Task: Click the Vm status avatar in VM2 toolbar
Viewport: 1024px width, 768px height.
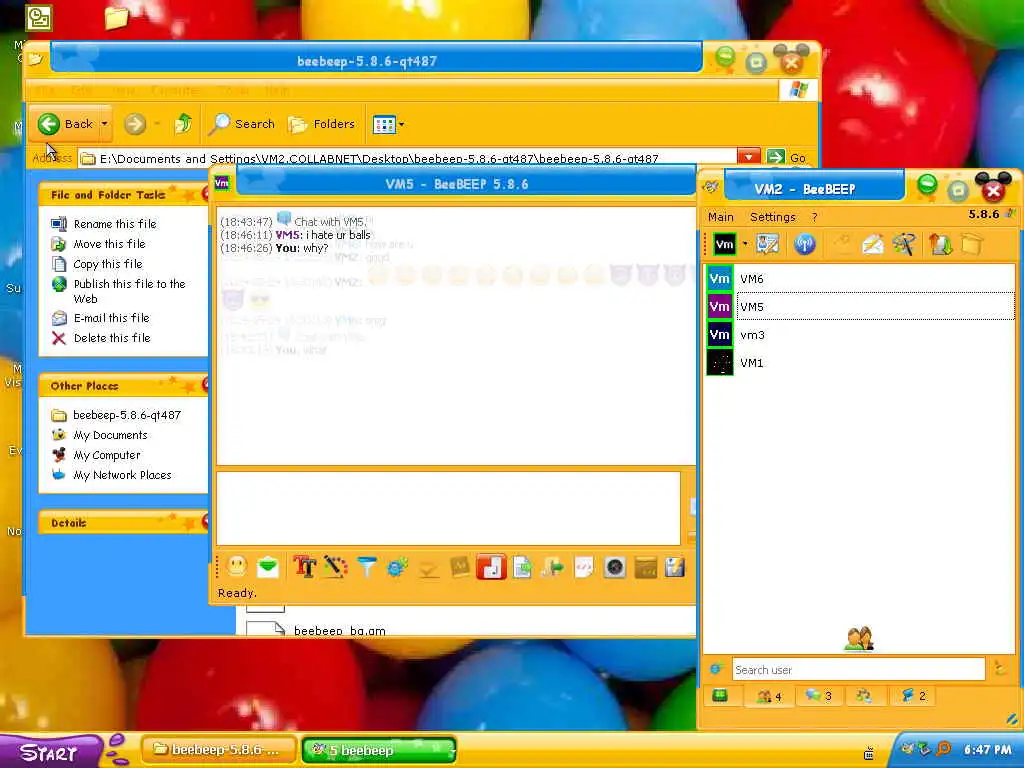Action: click(724, 244)
